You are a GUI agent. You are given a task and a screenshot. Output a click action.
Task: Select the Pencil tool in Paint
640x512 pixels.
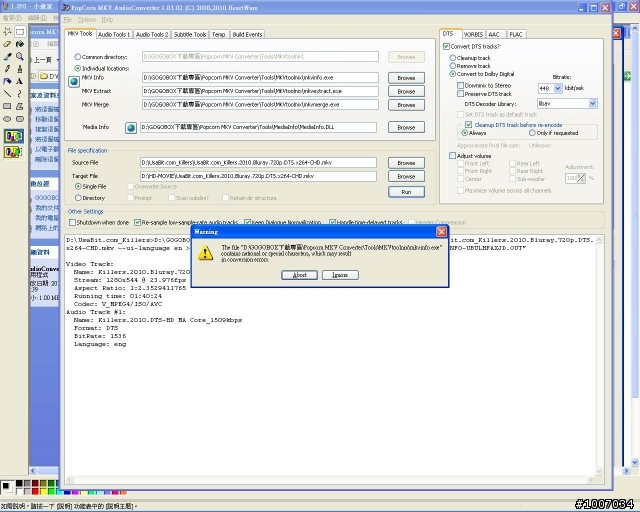point(7,69)
